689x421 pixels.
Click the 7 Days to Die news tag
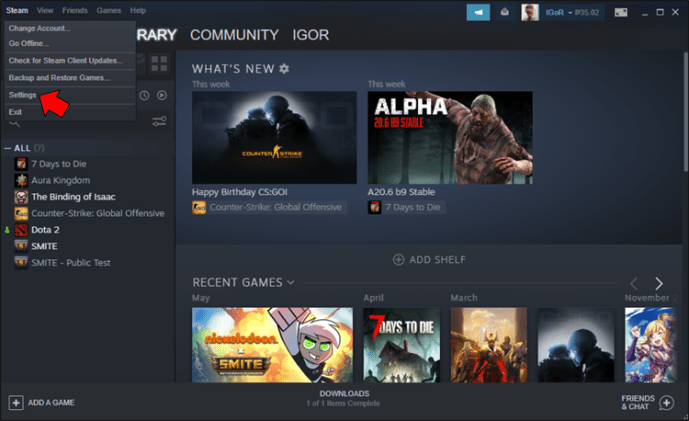[x=406, y=207]
